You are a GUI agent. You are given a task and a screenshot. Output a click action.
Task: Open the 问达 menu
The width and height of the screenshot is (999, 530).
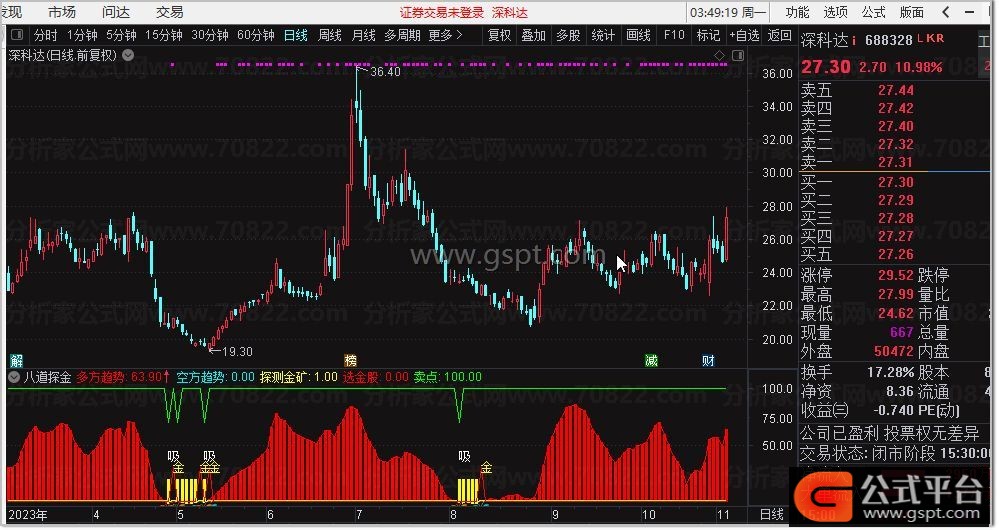tap(115, 12)
